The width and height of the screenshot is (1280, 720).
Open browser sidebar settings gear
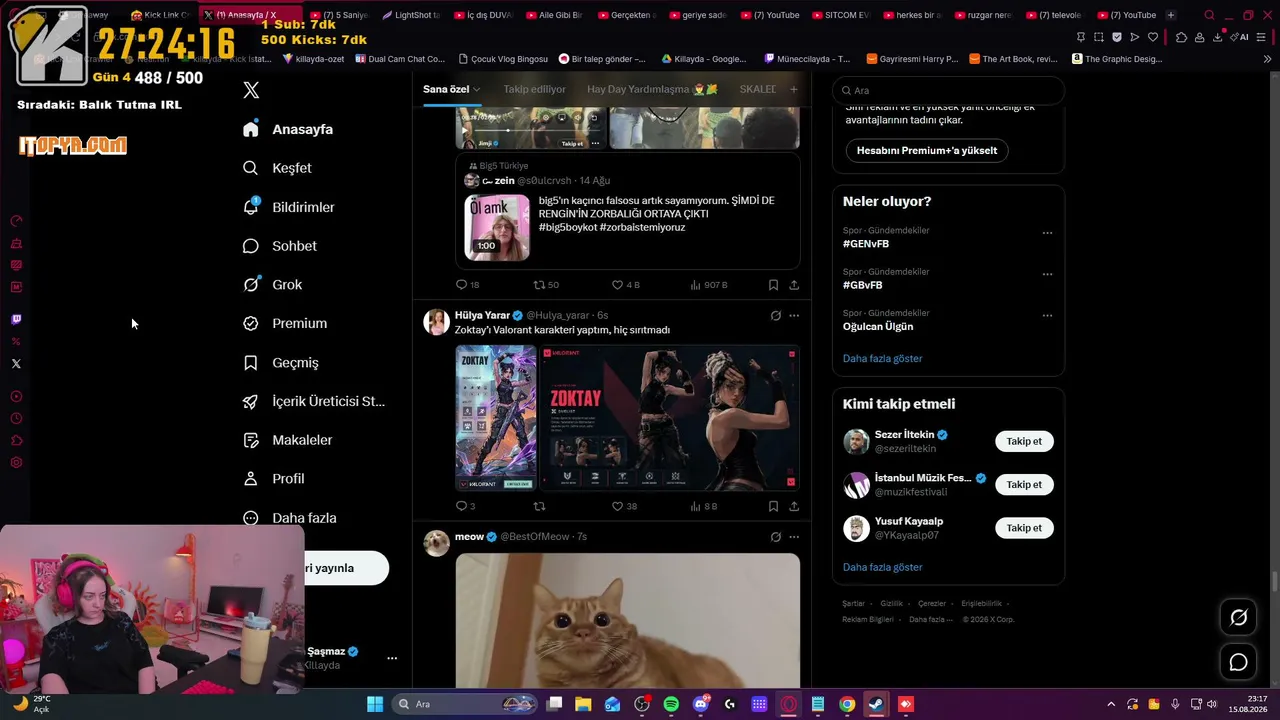coord(16,463)
